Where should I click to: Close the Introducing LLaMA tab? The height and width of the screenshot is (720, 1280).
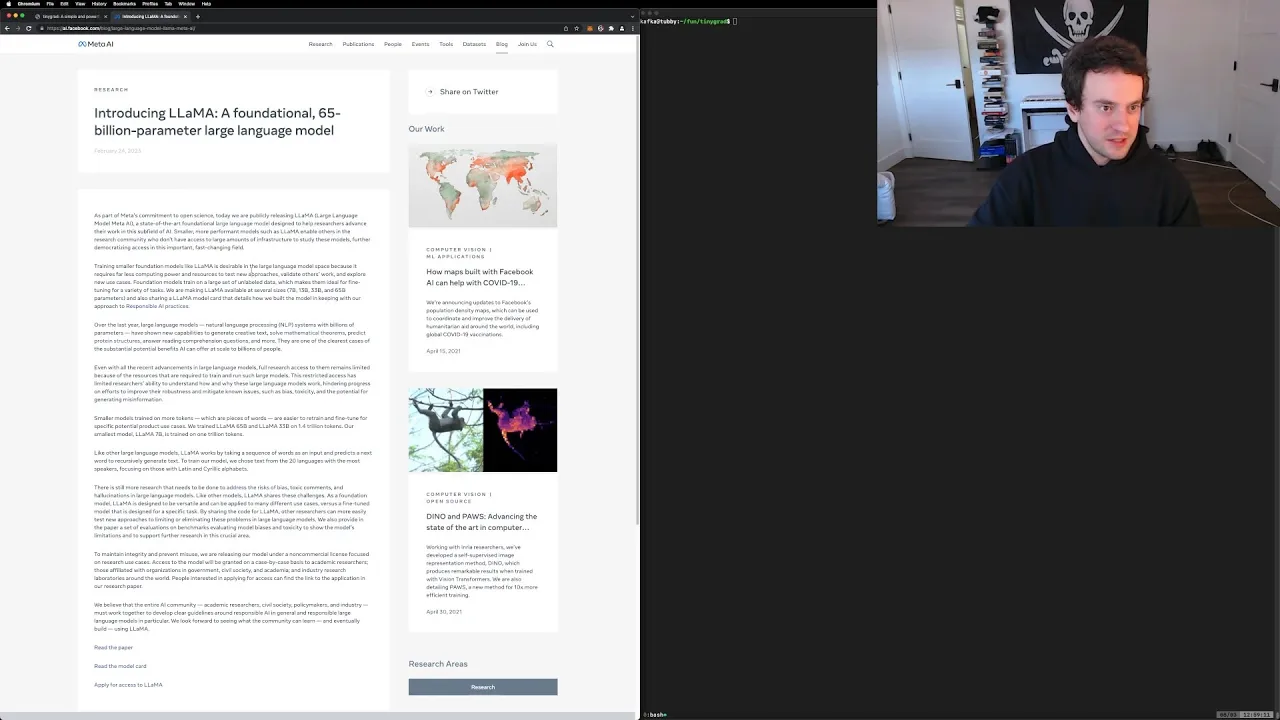coord(185,16)
